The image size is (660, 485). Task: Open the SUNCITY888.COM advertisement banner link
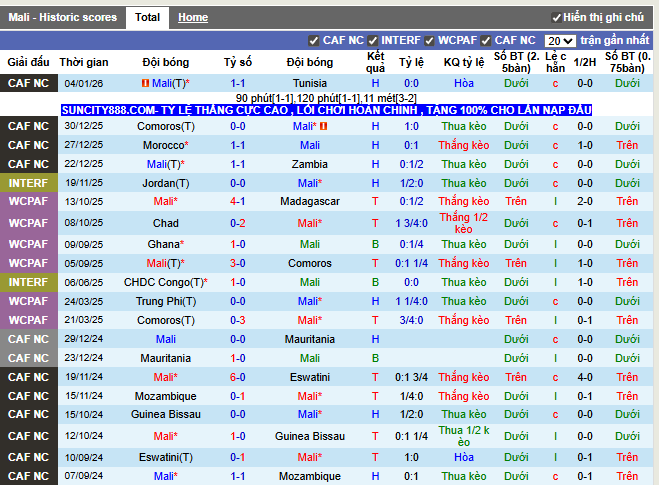tap(327, 110)
